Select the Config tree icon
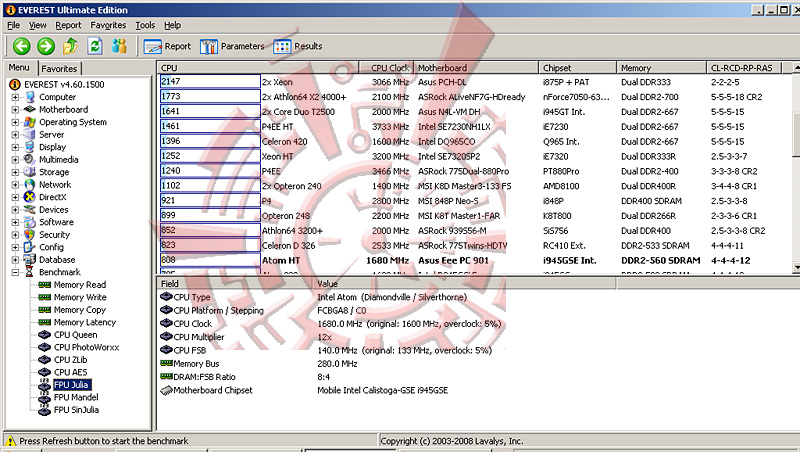 coord(30,247)
